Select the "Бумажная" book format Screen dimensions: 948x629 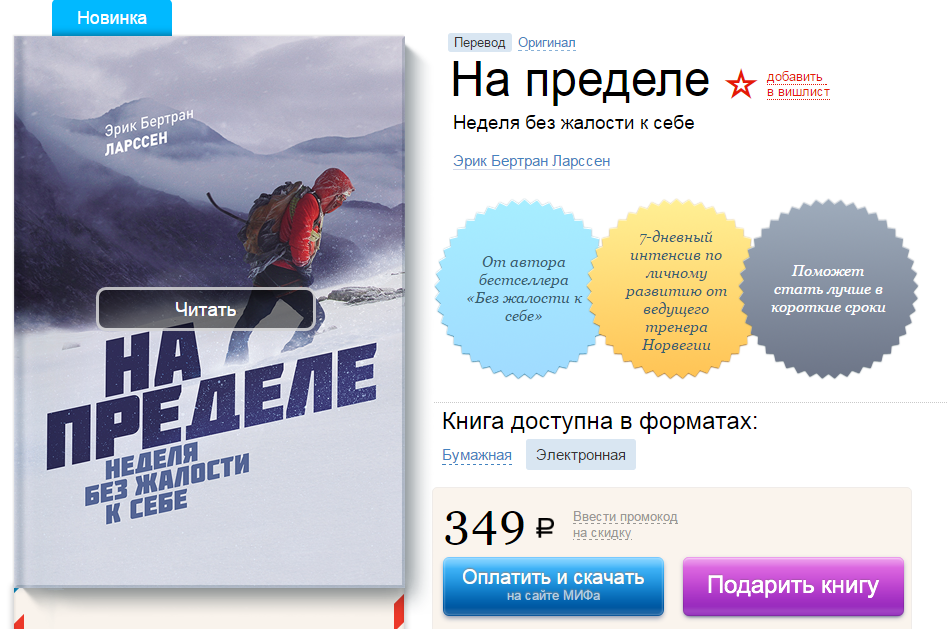tap(477, 455)
